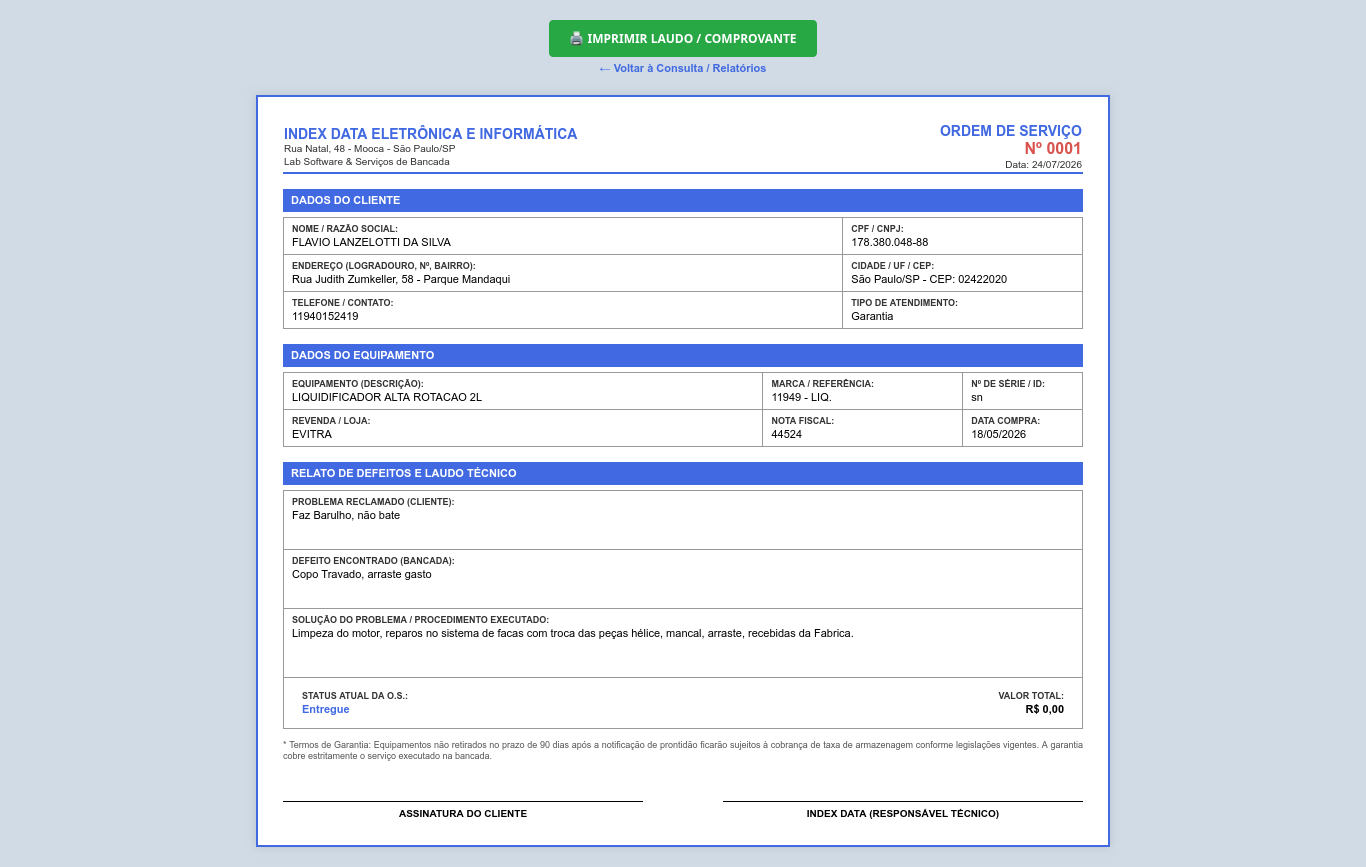This screenshot has width=1366, height=867.
Task: Click the Dados do Equipamento section header
Action: click(x=683, y=355)
